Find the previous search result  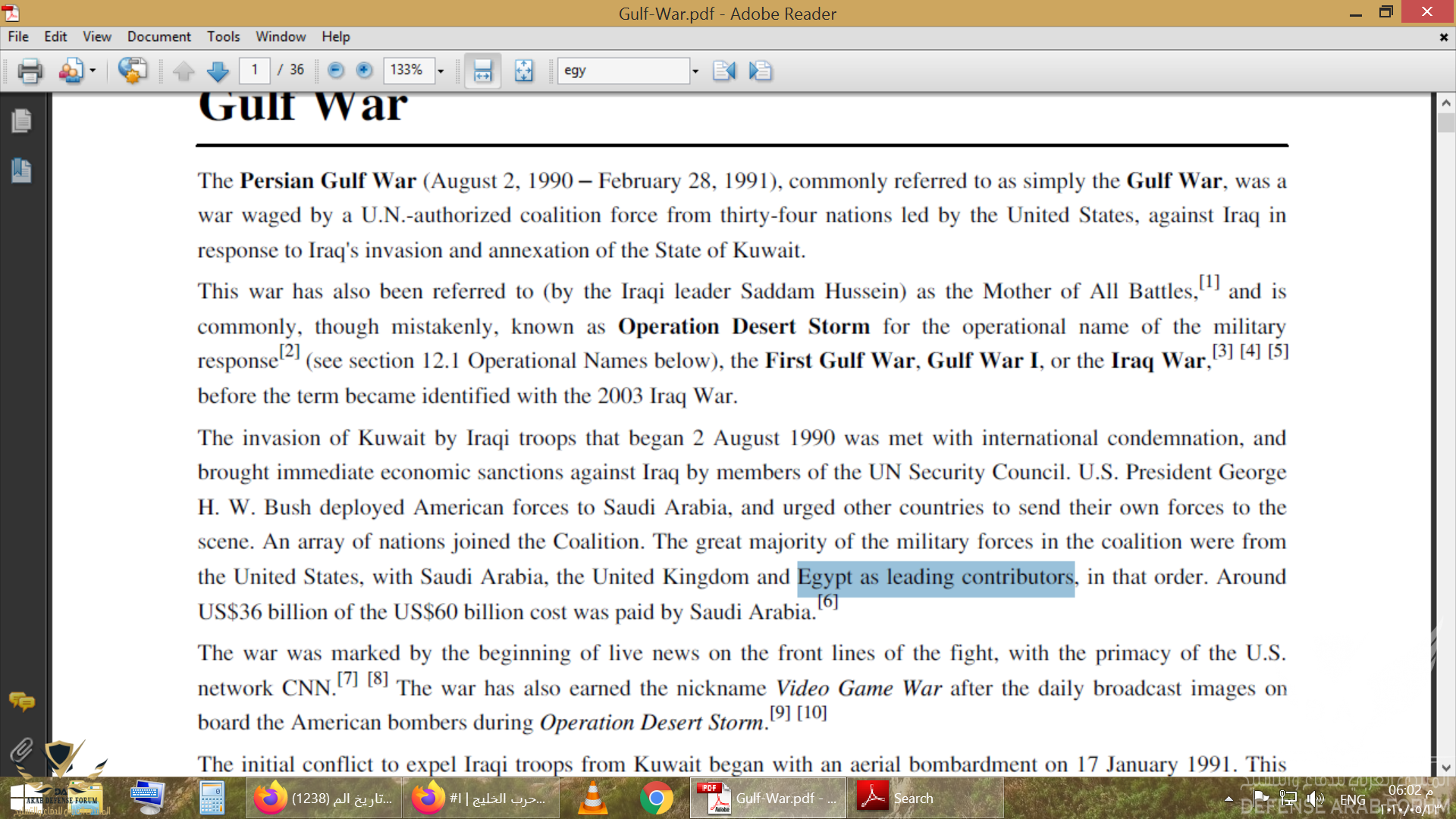(724, 71)
